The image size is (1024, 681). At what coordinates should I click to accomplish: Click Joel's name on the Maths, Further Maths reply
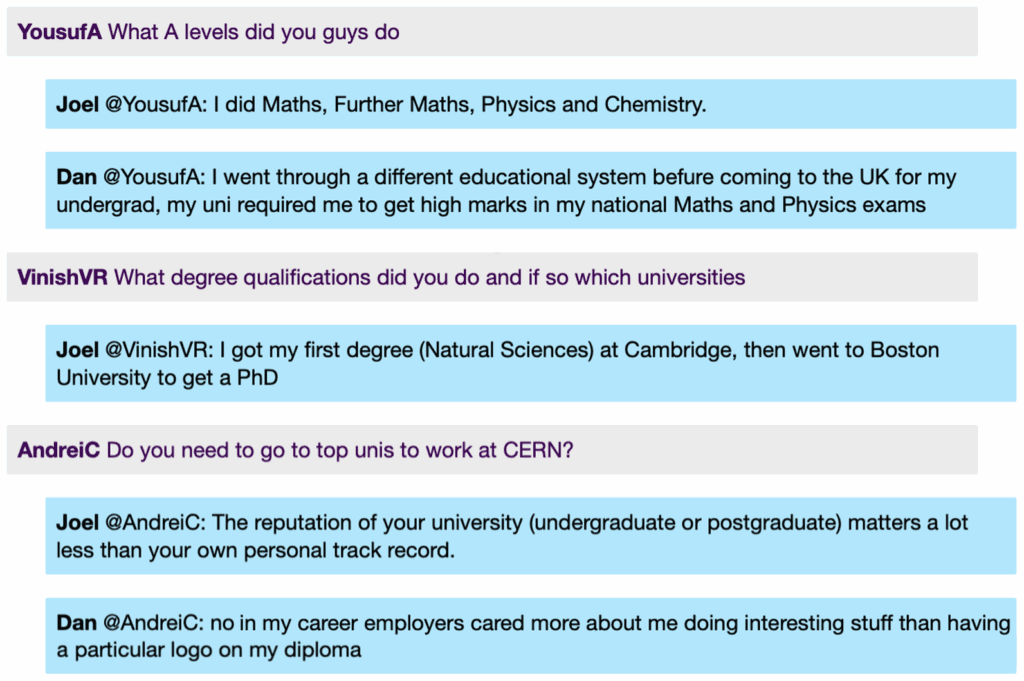[77, 105]
